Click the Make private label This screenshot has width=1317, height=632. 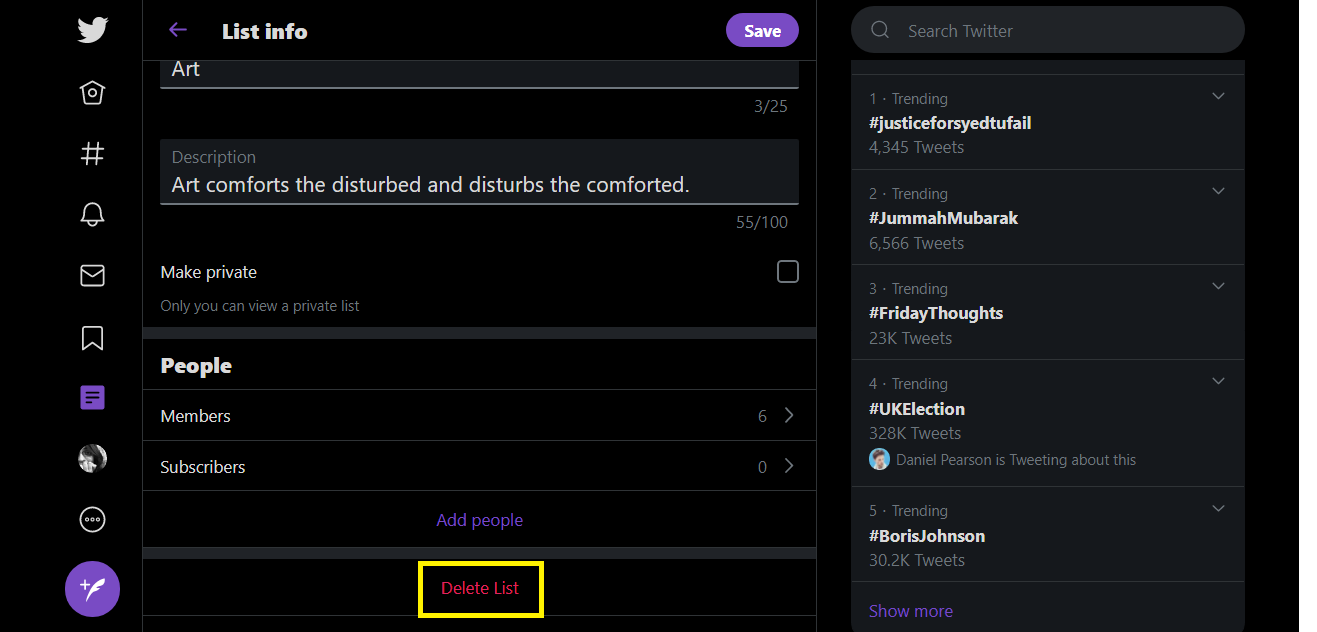(209, 272)
